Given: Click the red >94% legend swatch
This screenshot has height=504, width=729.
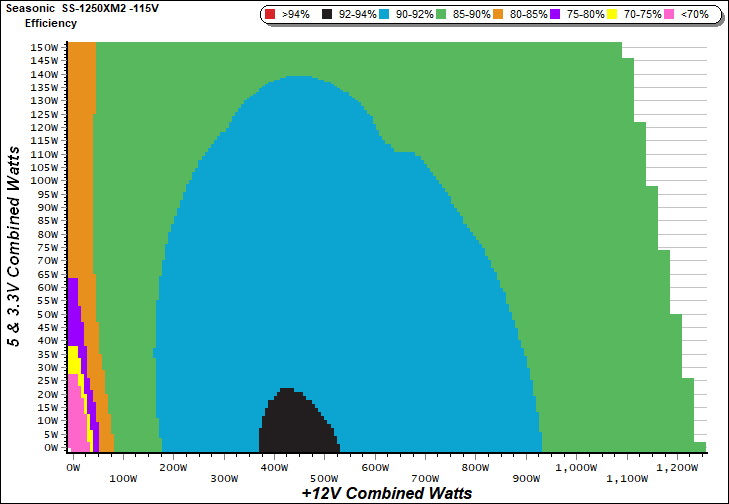Looking at the screenshot, I should click(x=270, y=15).
